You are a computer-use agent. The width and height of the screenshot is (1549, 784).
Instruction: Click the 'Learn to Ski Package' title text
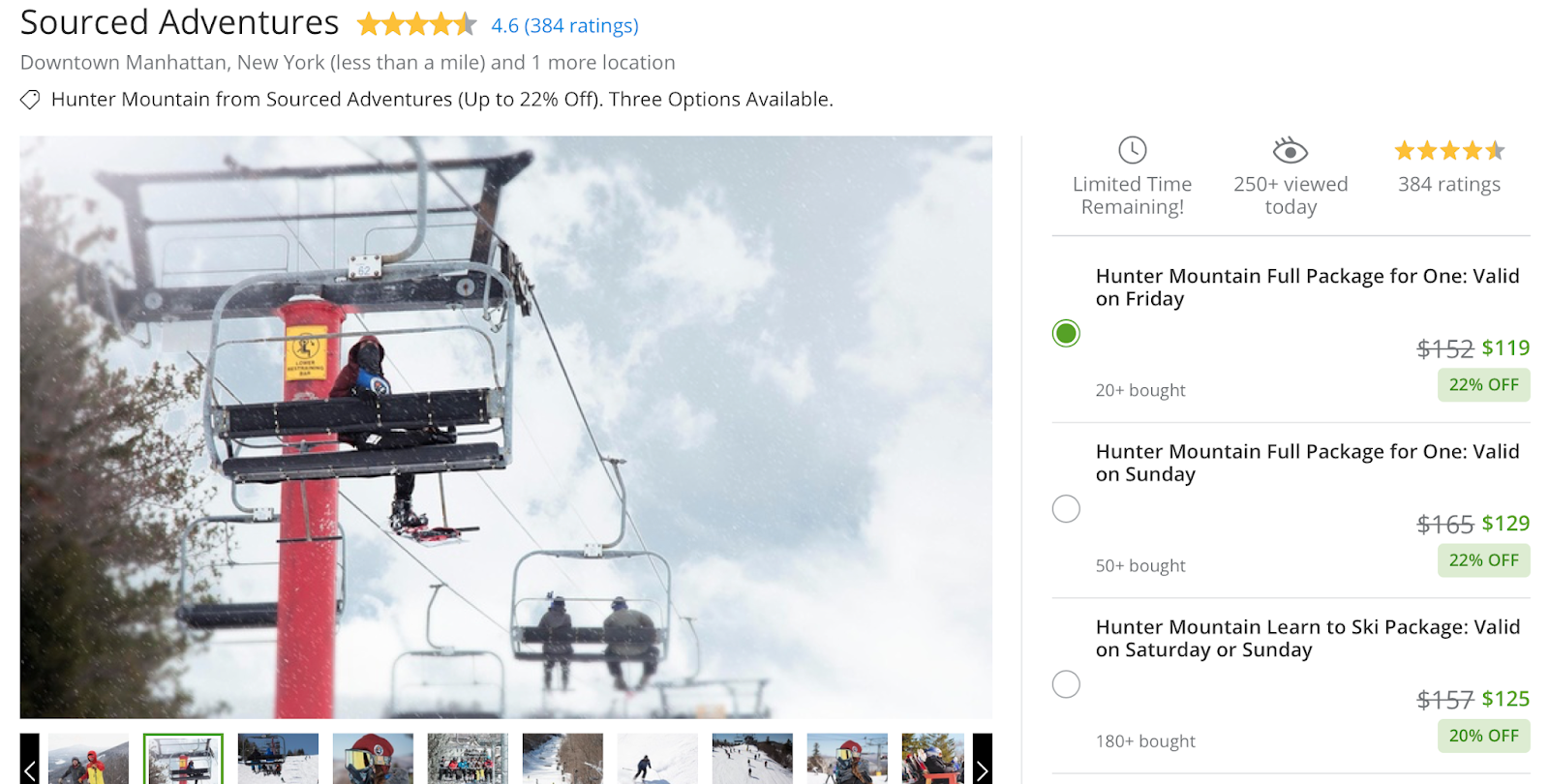(x=1308, y=638)
